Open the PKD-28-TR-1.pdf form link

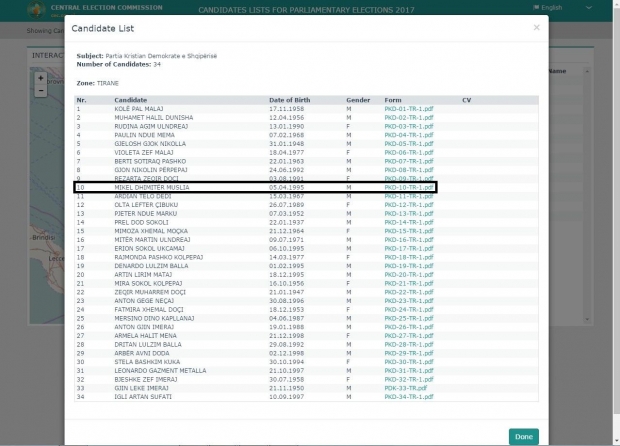click(x=408, y=344)
